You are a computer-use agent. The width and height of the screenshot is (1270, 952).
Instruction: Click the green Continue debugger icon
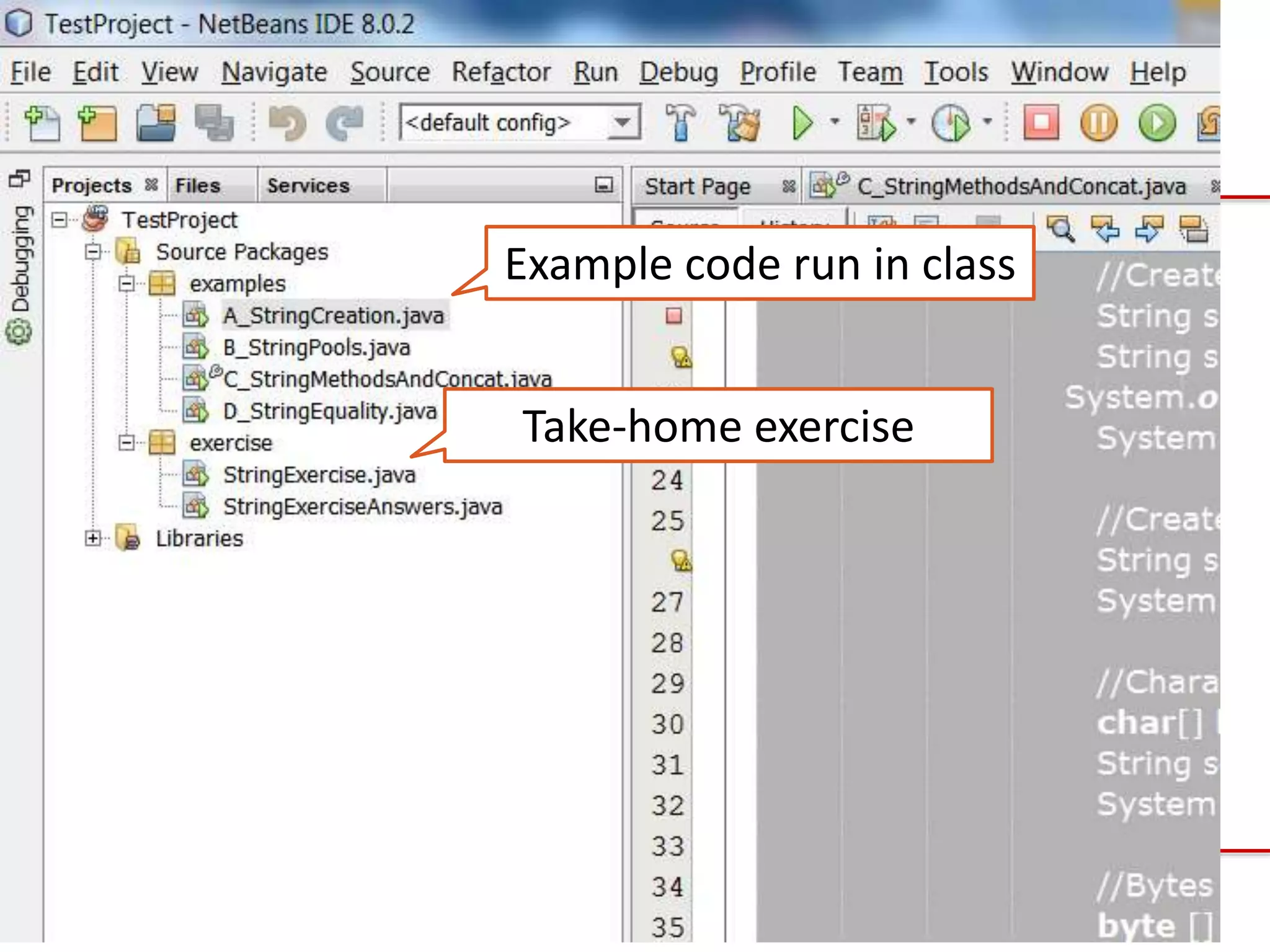pos(1157,123)
